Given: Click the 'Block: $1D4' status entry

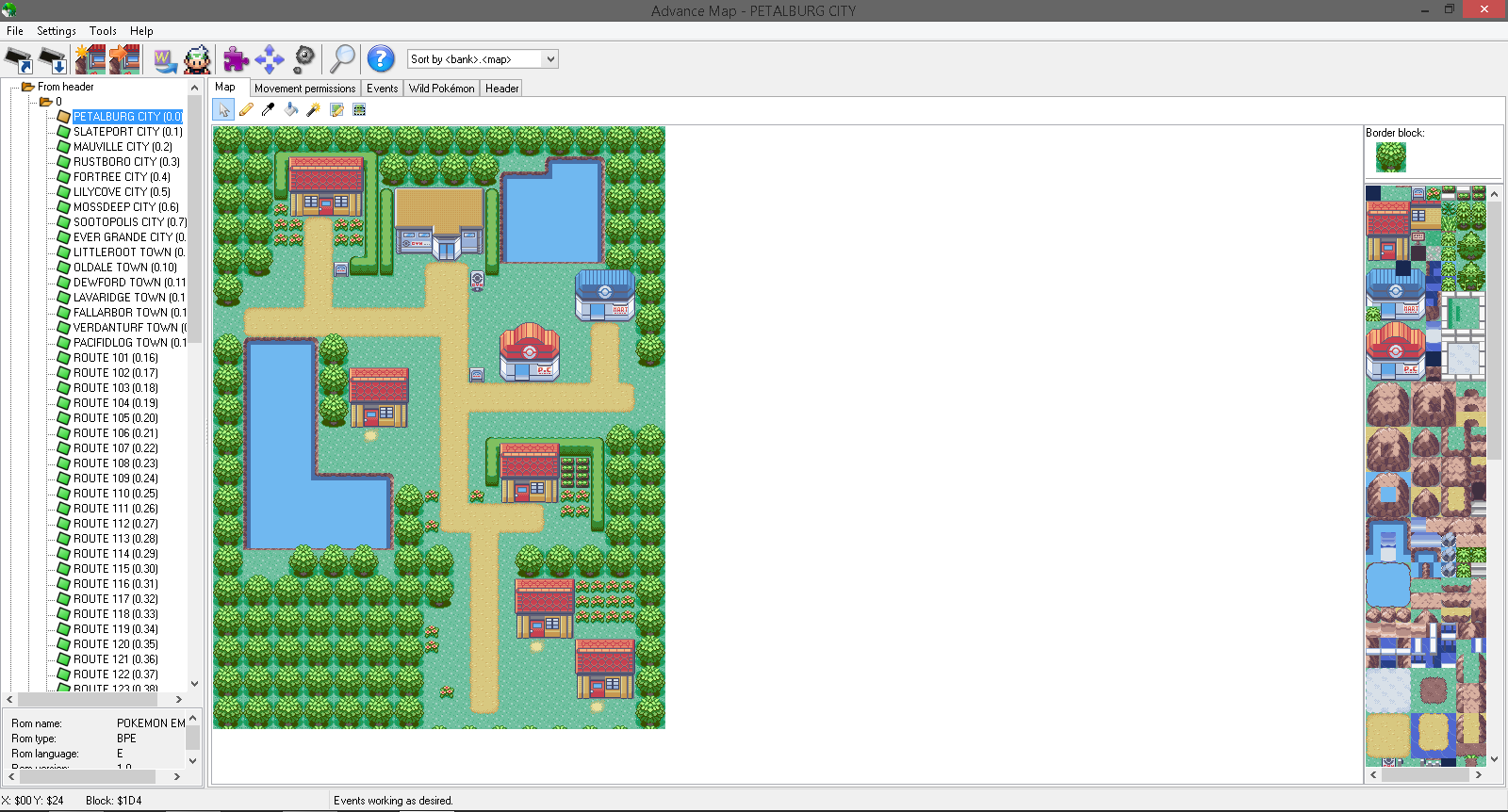Looking at the screenshot, I should pos(114,801).
